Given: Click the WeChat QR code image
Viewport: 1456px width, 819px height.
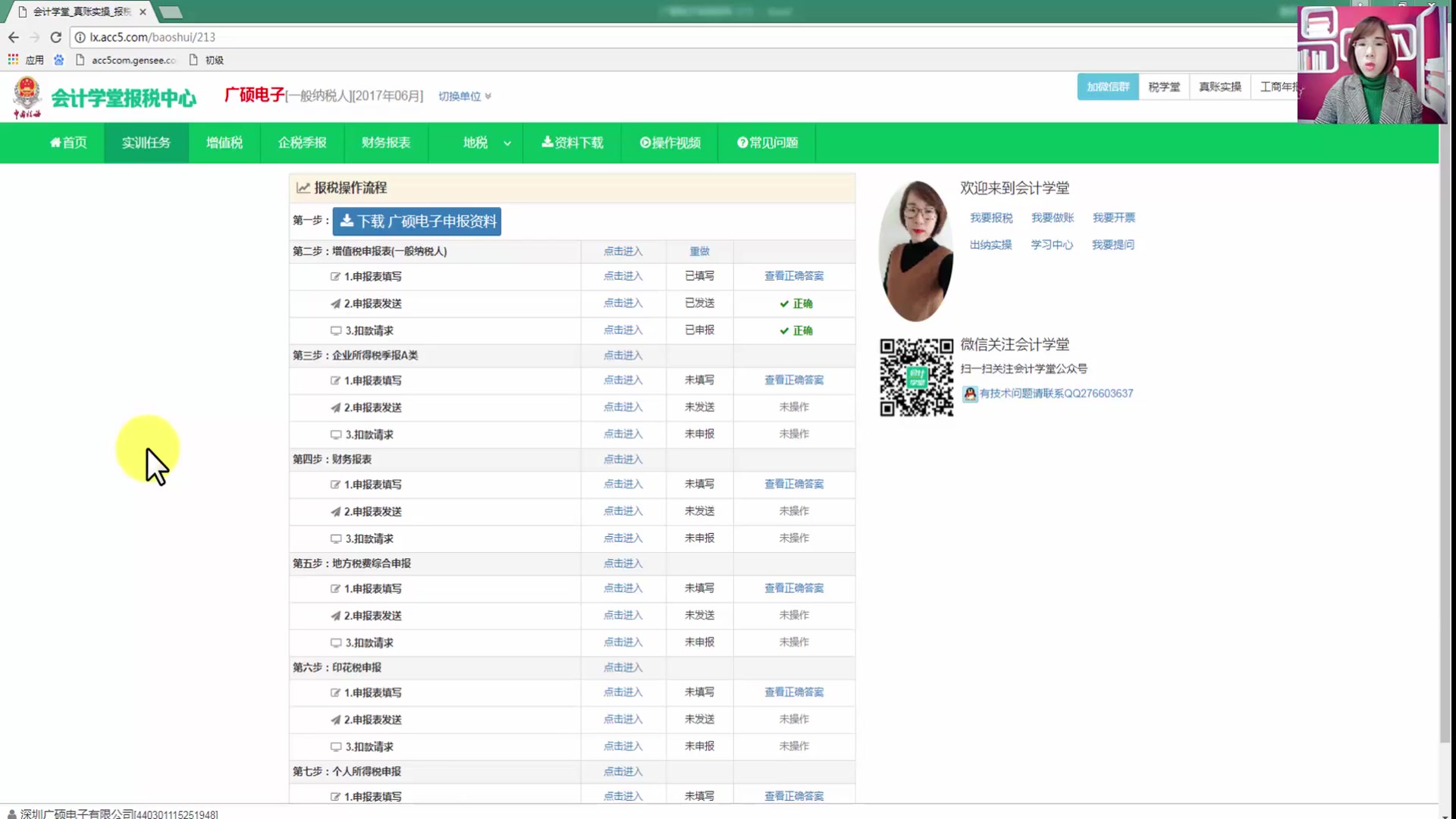Looking at the screenshot, I should (916, 377).
